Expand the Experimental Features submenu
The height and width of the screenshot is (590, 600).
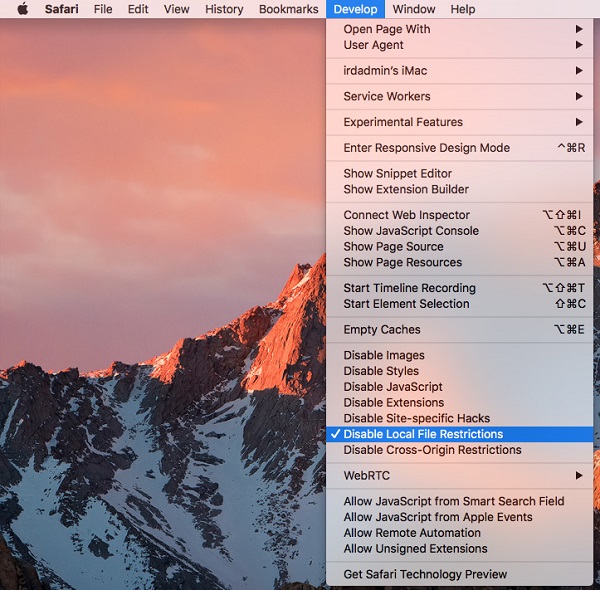pos(460,122)
